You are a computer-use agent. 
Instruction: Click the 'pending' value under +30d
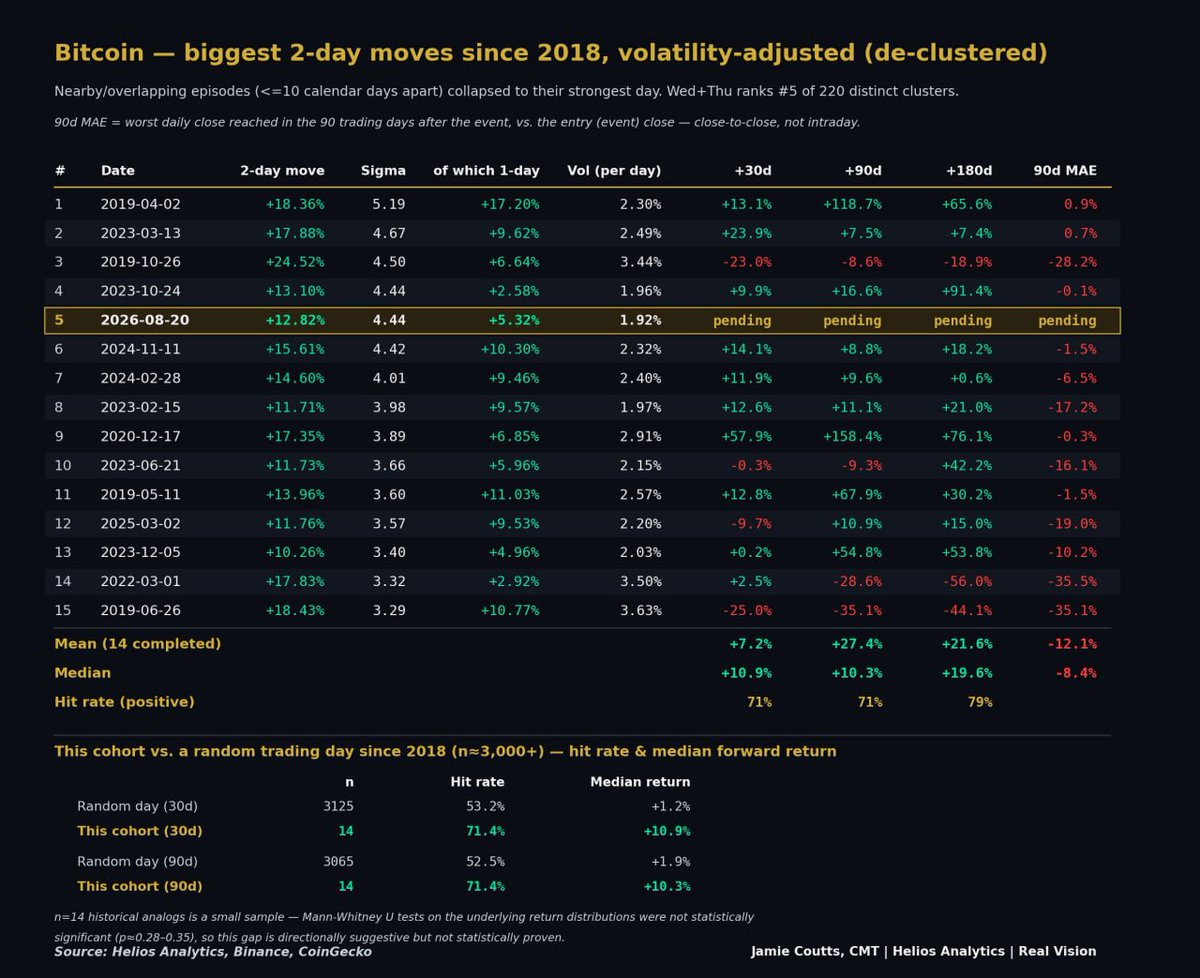tap(742, 321)
